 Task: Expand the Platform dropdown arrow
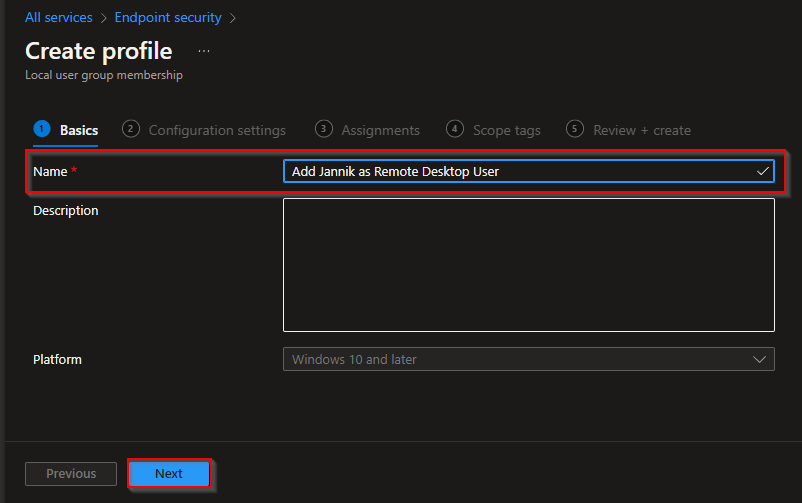[x=758, y=359]
